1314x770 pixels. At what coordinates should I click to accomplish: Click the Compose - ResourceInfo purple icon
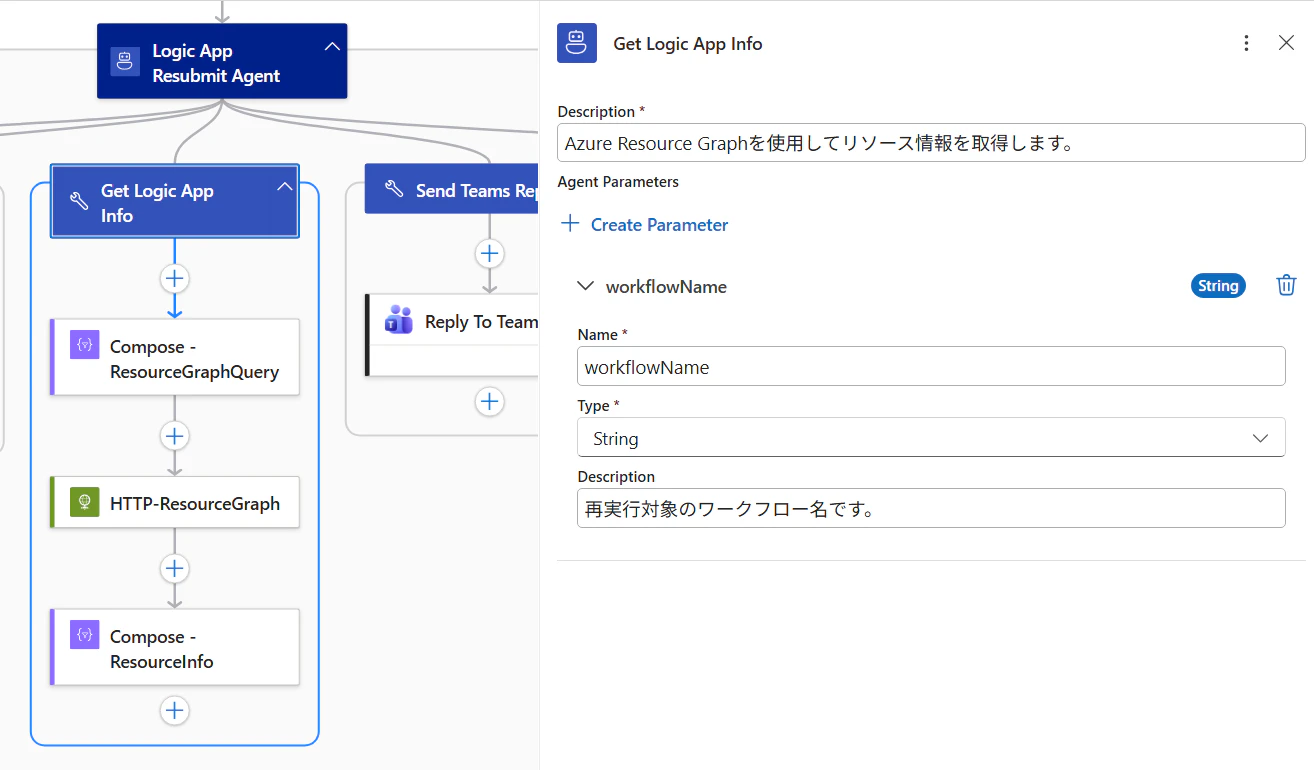tap(85, 634)
